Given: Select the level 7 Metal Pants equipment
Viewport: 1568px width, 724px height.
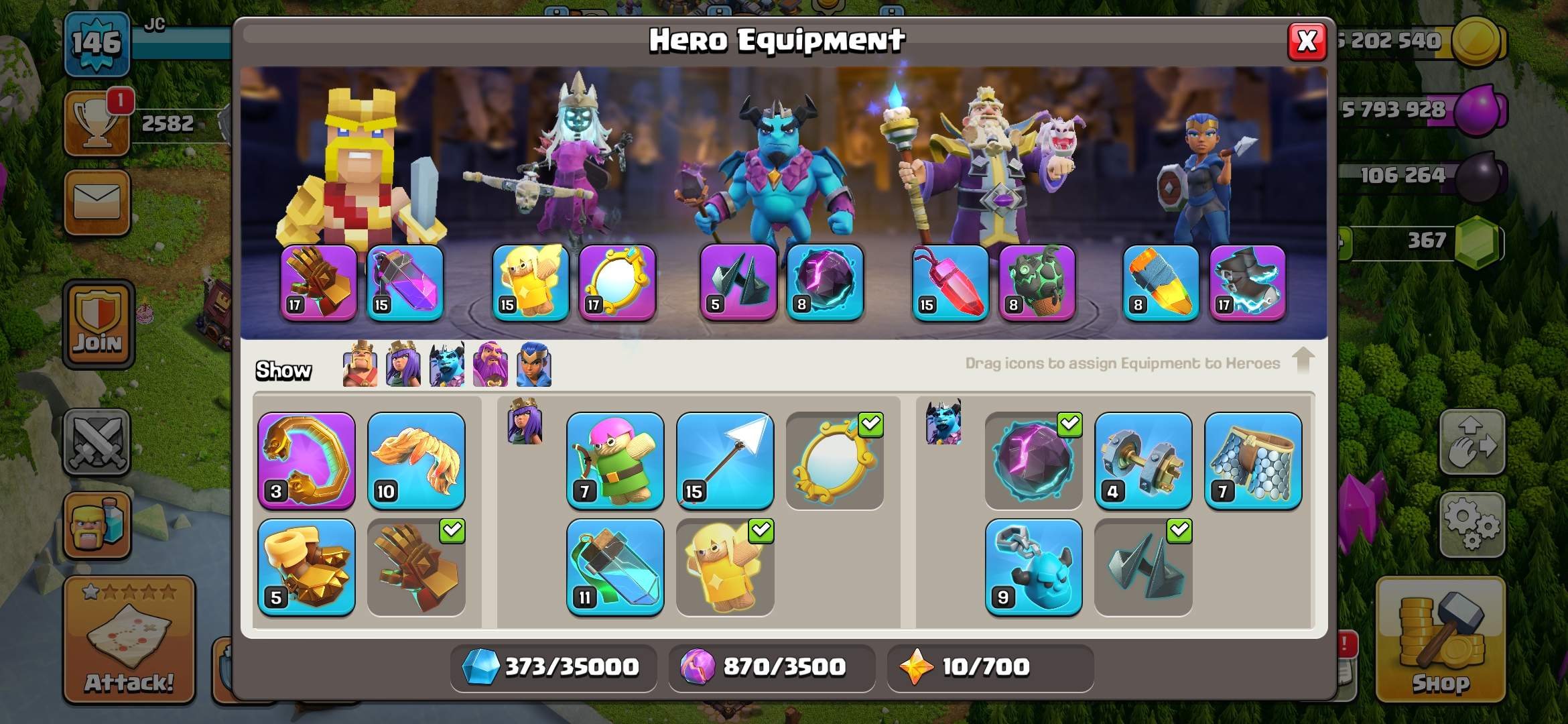Looking at the screenshot, I should [1253, 461].
